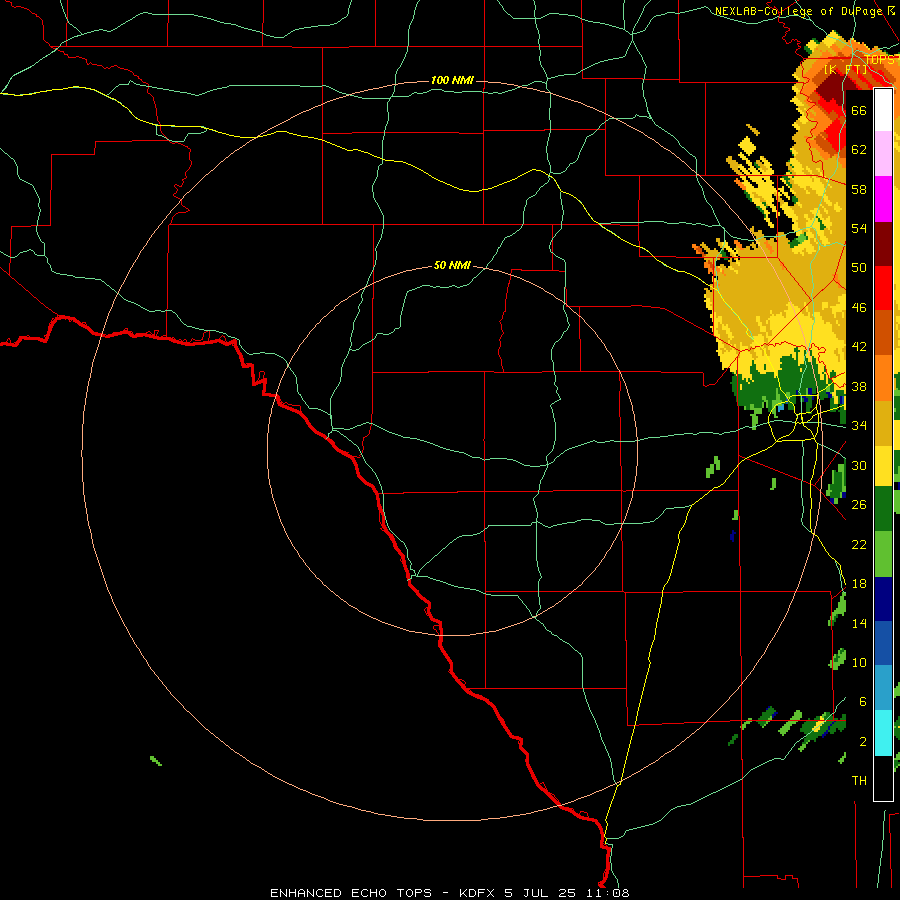
Task: Click the 34 value on the scale
Action: click(x=859, y=425)
